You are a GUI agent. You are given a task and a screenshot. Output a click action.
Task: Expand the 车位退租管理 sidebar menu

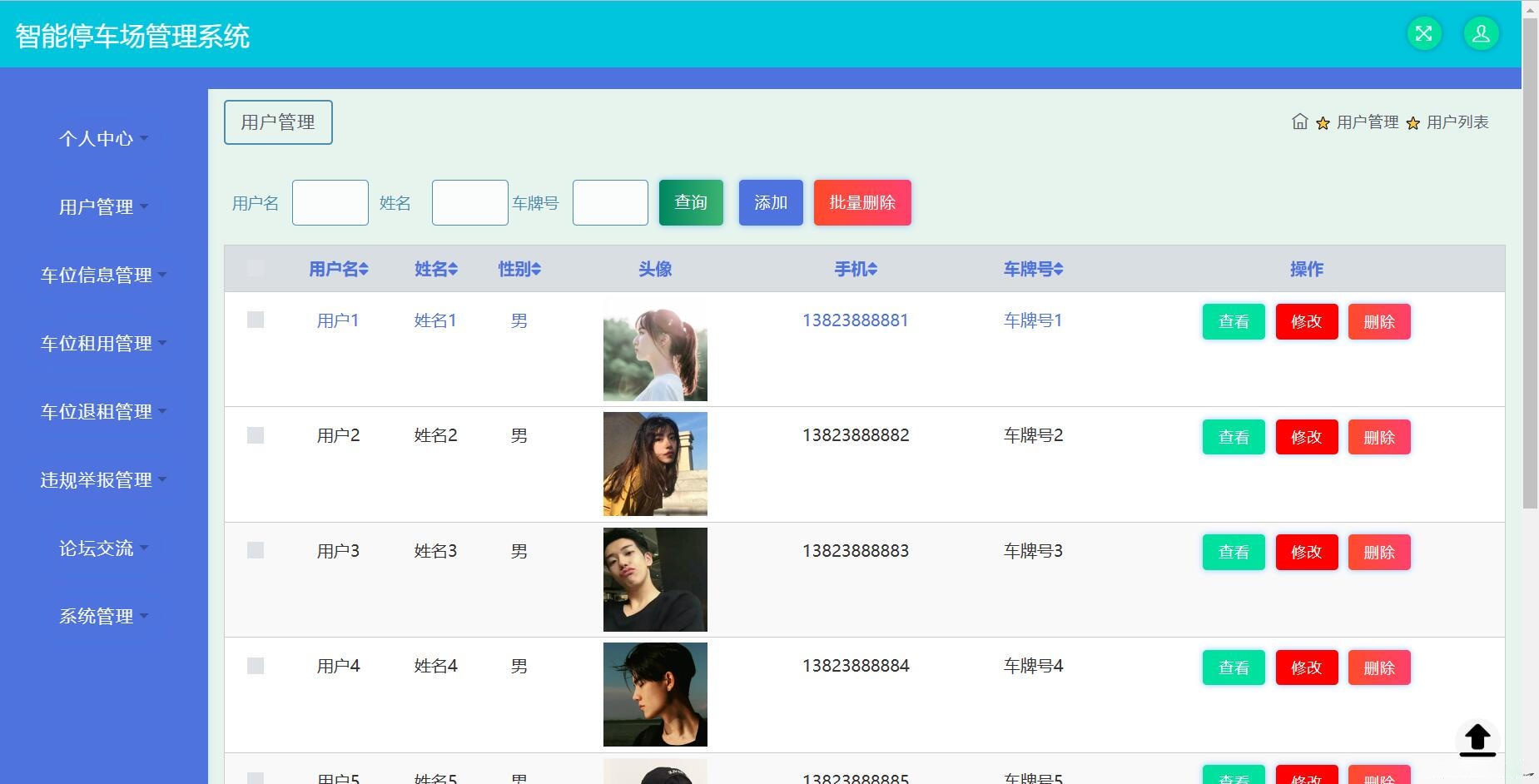[x=103, y=411]
